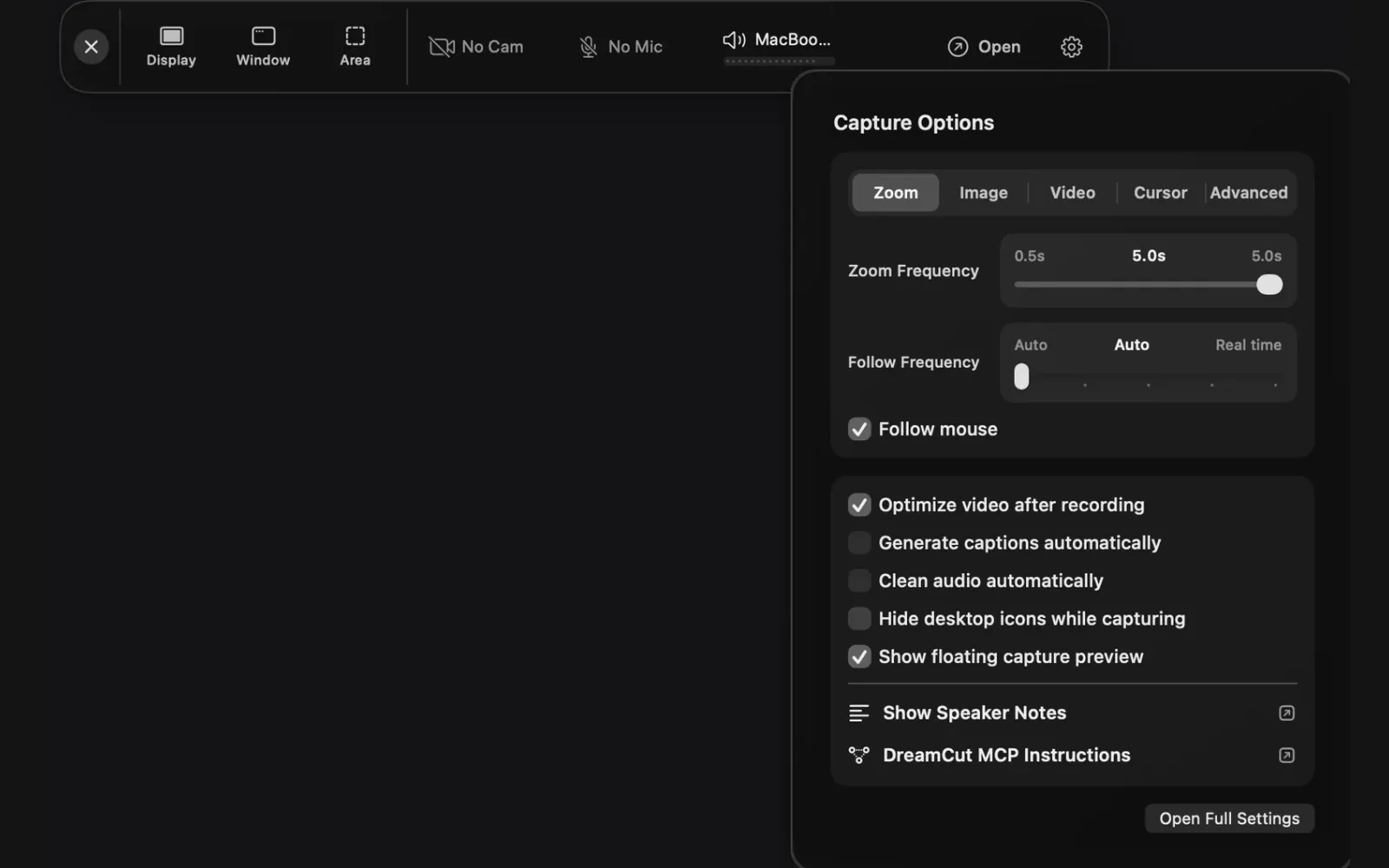
Task: Enable Clean audio automatically
Action: (859, 581)
